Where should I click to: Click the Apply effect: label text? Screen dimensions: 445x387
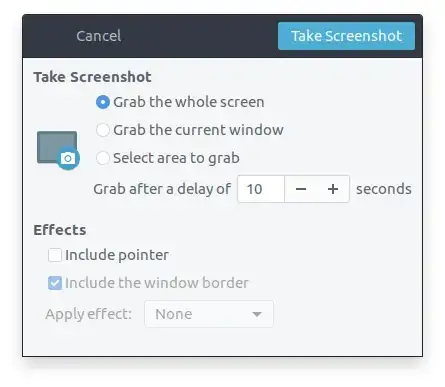(x=89, y=314)
